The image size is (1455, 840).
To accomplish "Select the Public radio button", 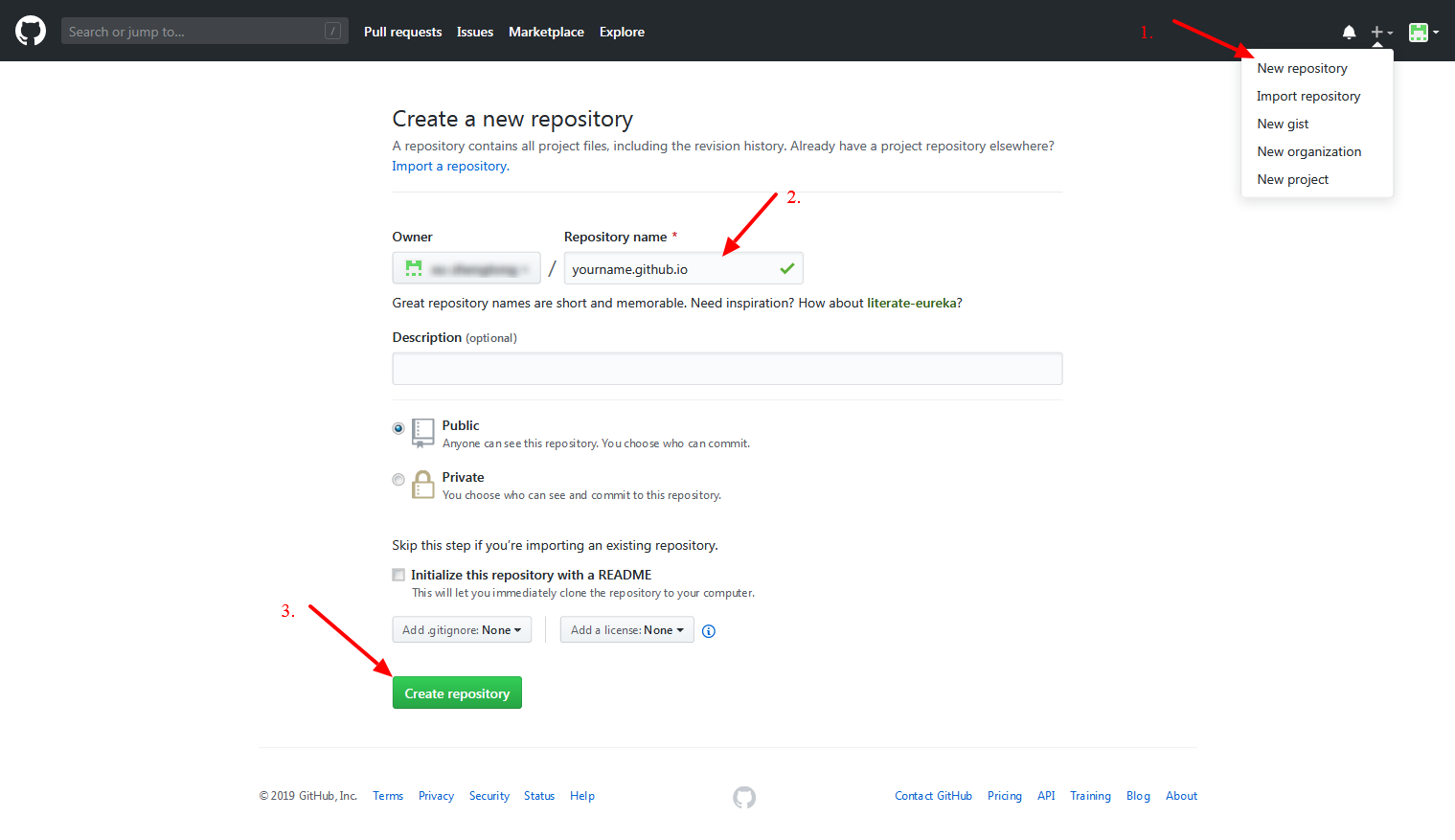I will 398,428.
